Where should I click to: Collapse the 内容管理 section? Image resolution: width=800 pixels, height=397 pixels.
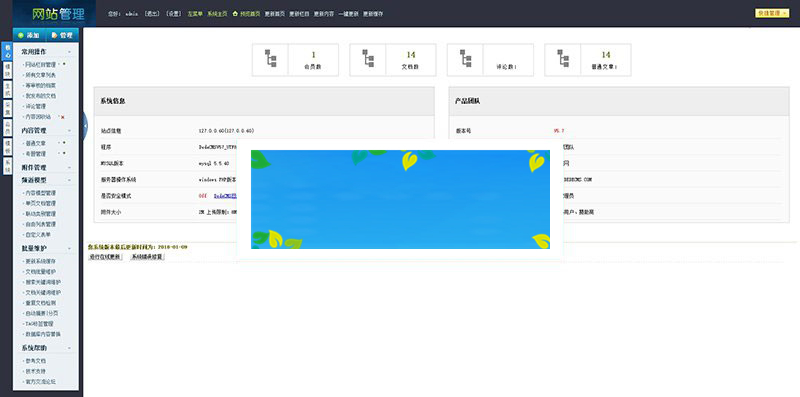pyautogui.click(x=69, y=131)
